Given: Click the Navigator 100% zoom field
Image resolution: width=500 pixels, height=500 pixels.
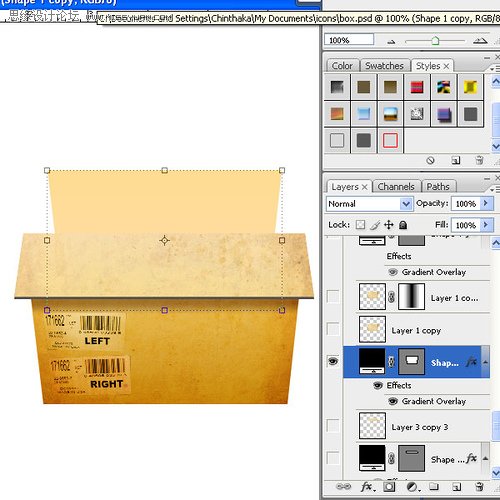Looking at the screenshot, I should point(349,40).
